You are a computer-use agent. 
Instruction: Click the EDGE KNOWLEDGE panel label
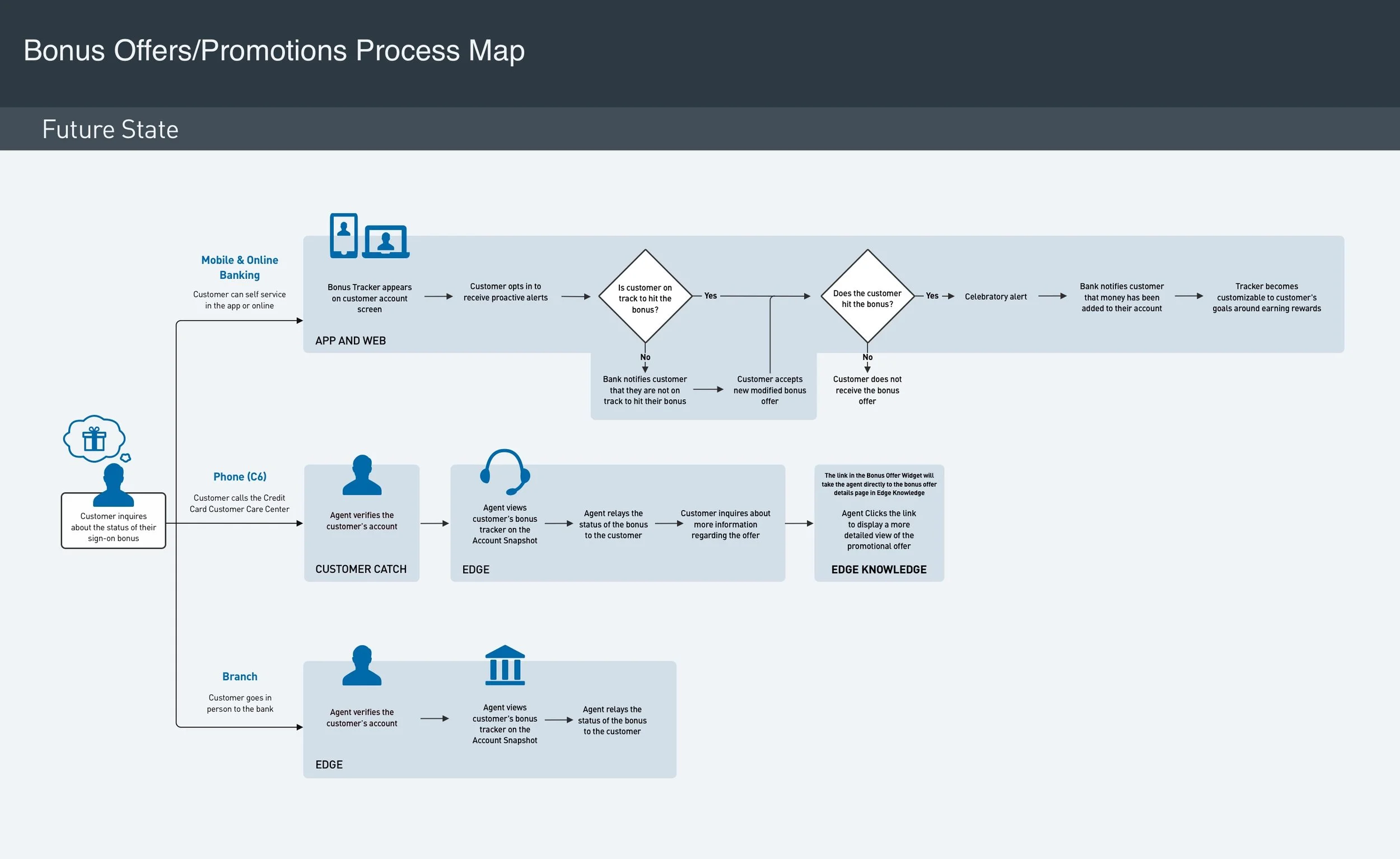(x=879, y=569)
